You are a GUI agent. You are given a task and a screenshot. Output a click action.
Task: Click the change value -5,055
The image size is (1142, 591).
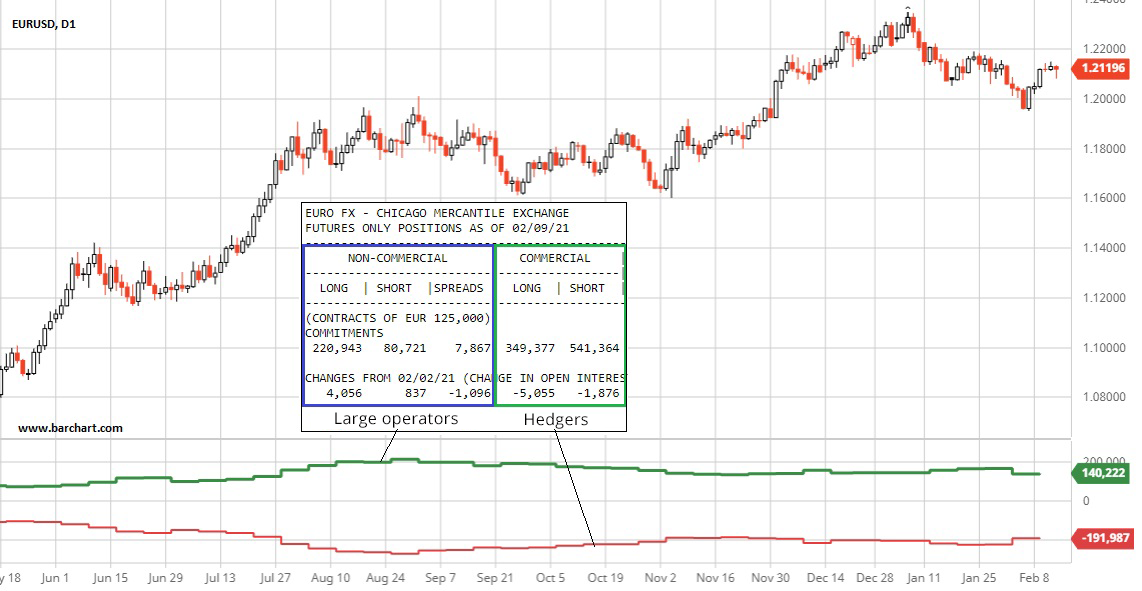point(534,394)
